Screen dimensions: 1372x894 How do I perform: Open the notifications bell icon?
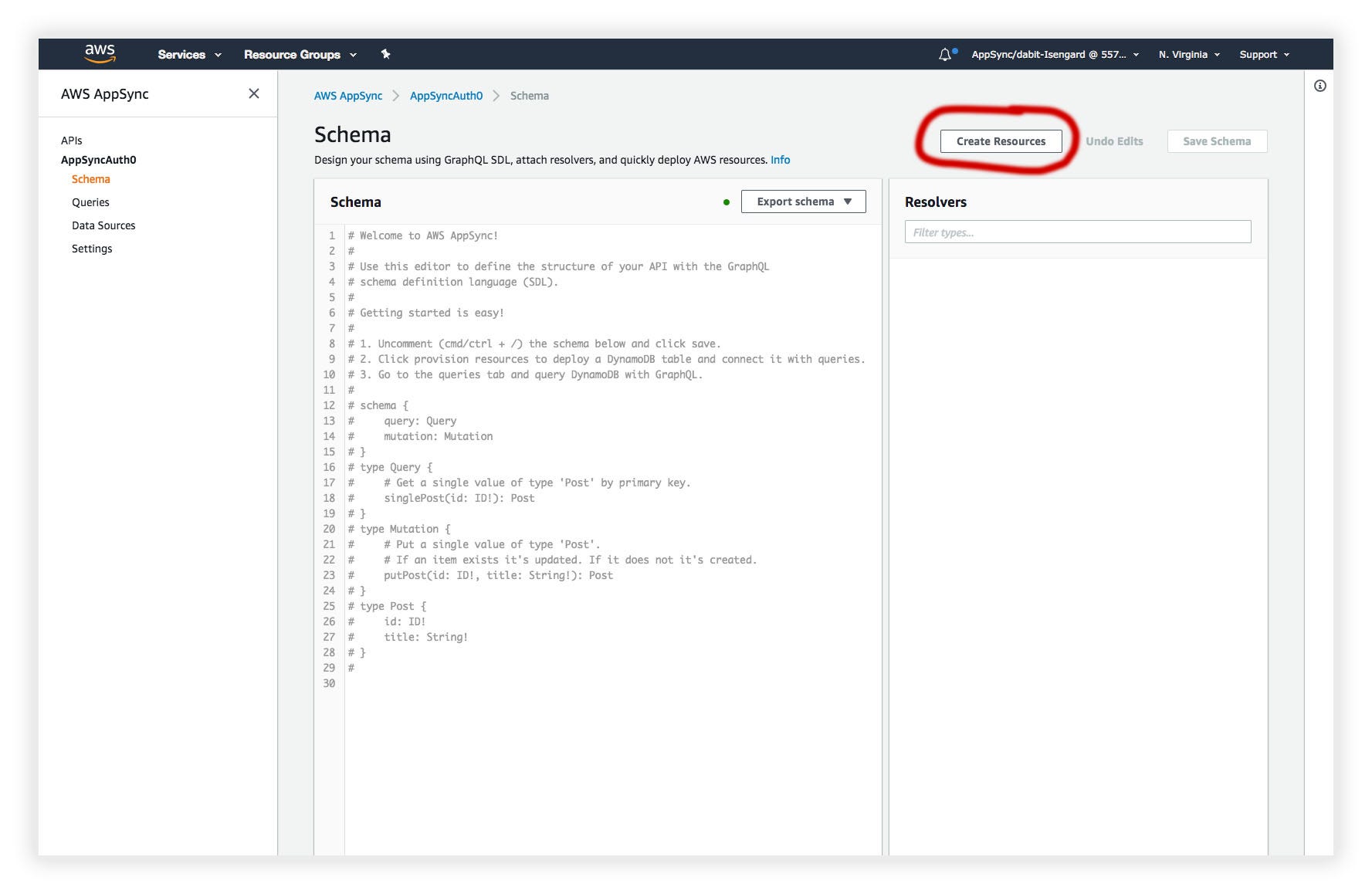point(947,54)
